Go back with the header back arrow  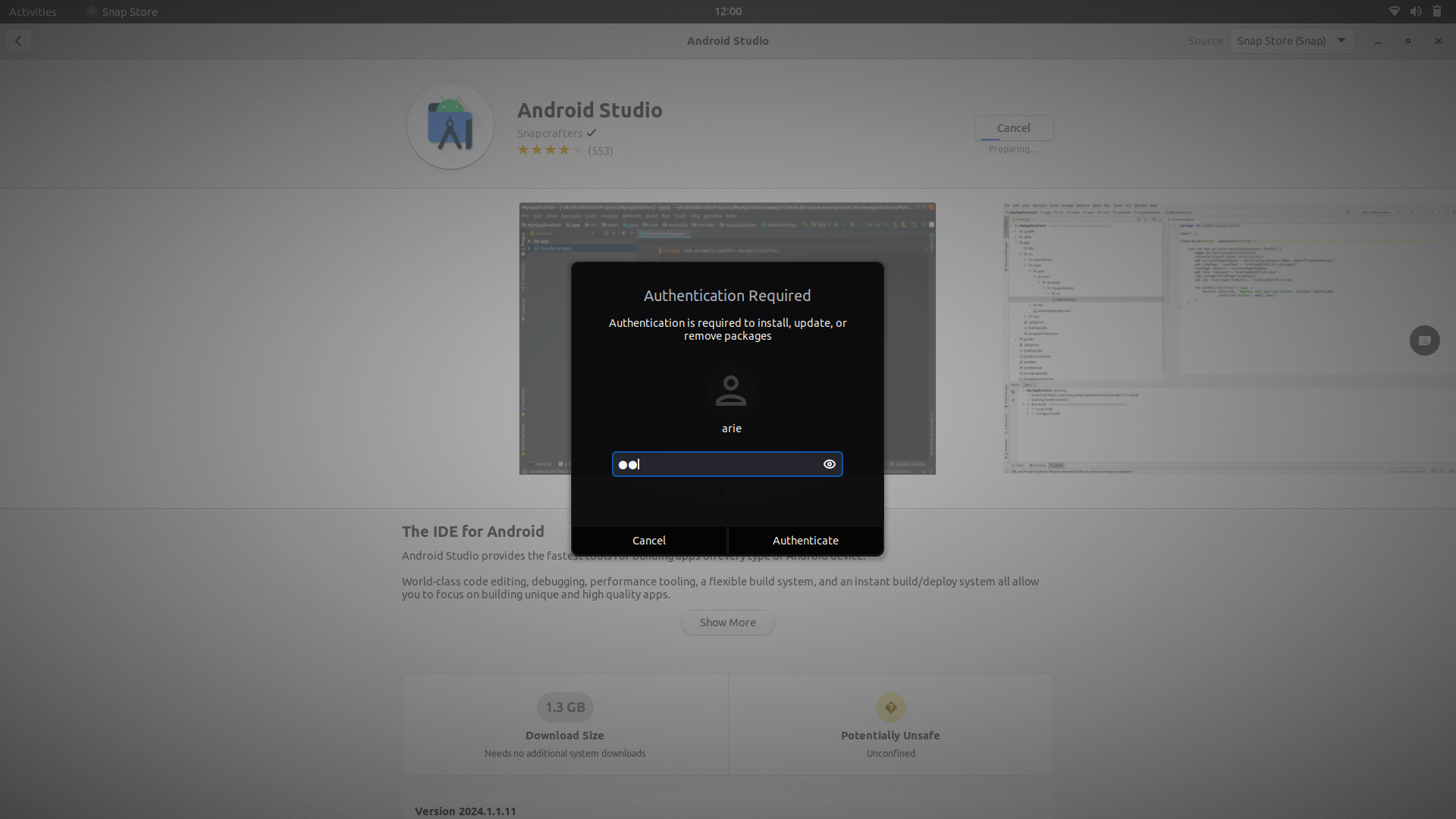[18, 41]
